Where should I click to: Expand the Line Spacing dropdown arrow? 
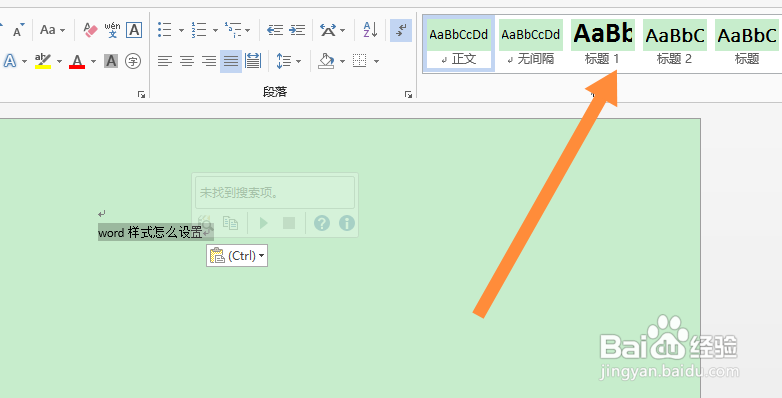[299, 62]
